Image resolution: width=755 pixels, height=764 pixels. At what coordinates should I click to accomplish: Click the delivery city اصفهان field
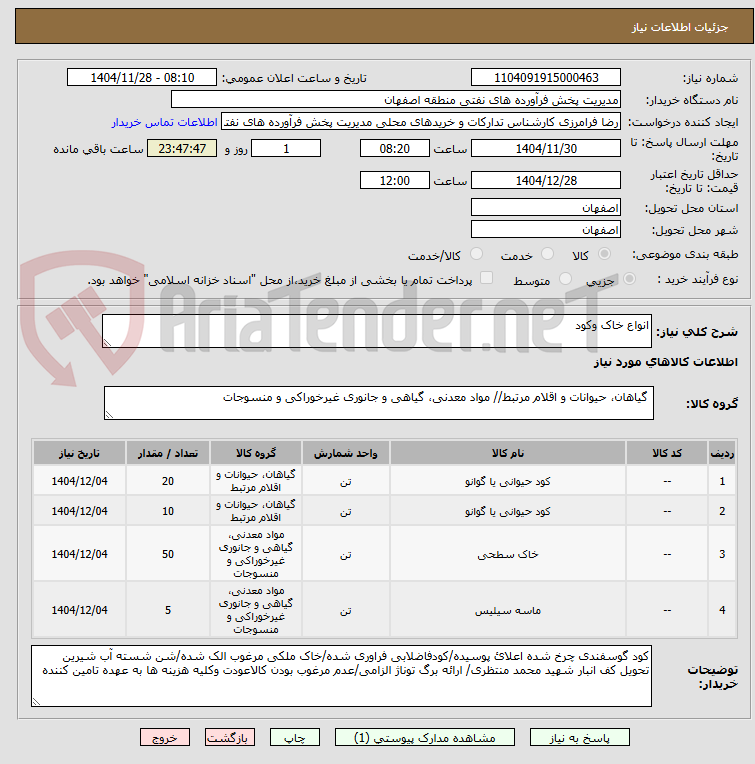[x=546, y=229]
